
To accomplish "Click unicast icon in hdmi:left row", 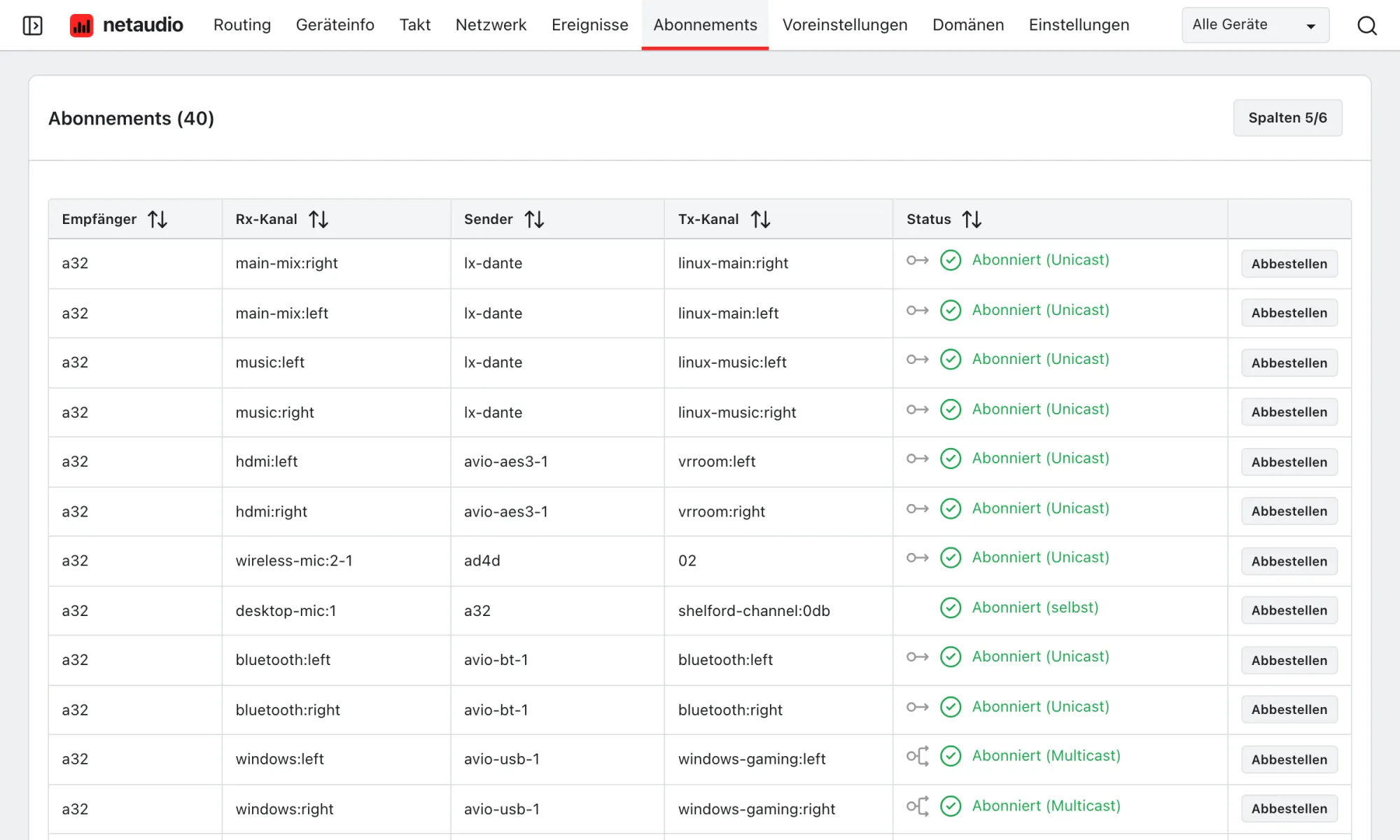I will coord(917,458).
